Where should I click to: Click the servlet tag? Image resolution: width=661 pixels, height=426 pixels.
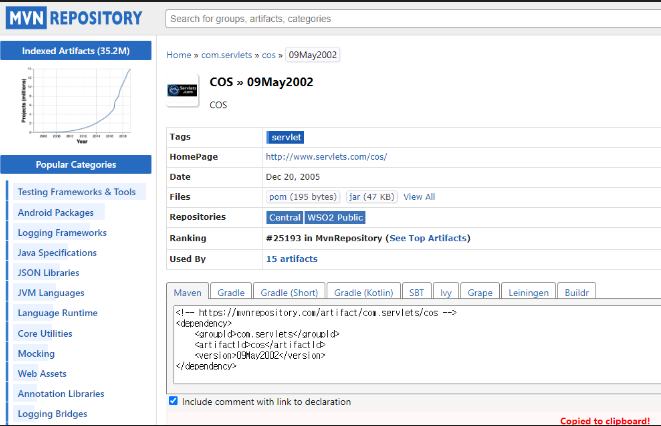click(285, 137)
